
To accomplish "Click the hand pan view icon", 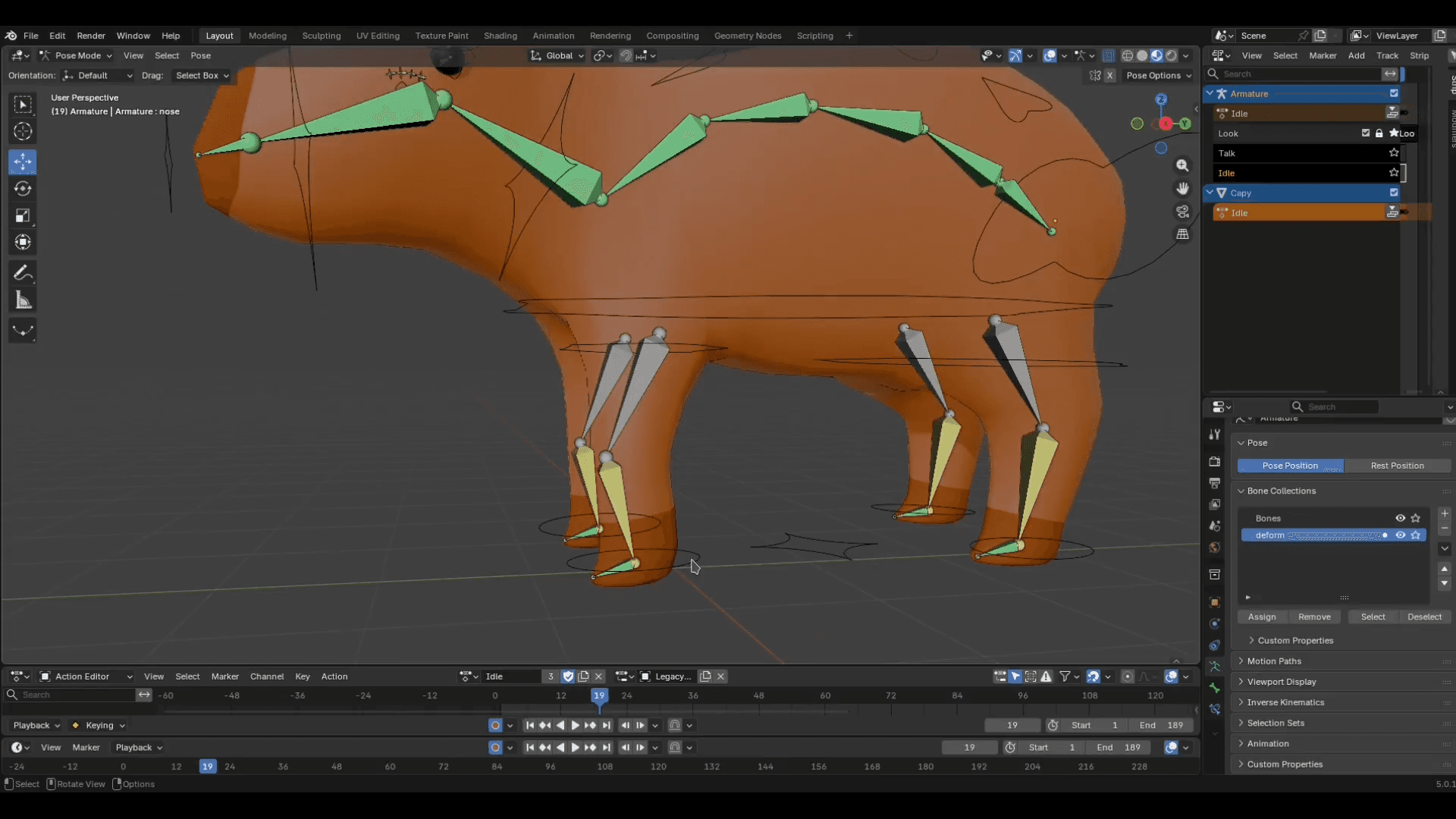I will [x=1182, y=188].
